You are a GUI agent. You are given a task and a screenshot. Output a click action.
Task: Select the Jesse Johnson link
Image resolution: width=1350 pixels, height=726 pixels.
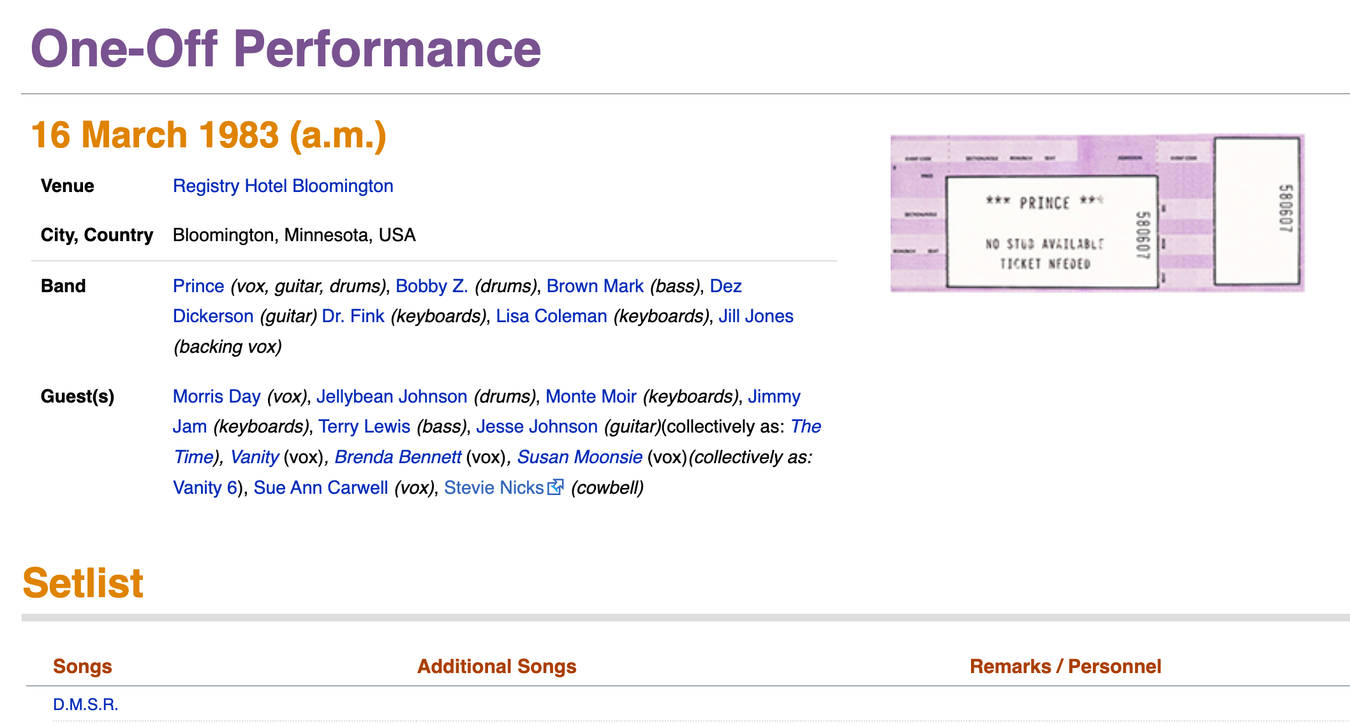tap(537, 426)
